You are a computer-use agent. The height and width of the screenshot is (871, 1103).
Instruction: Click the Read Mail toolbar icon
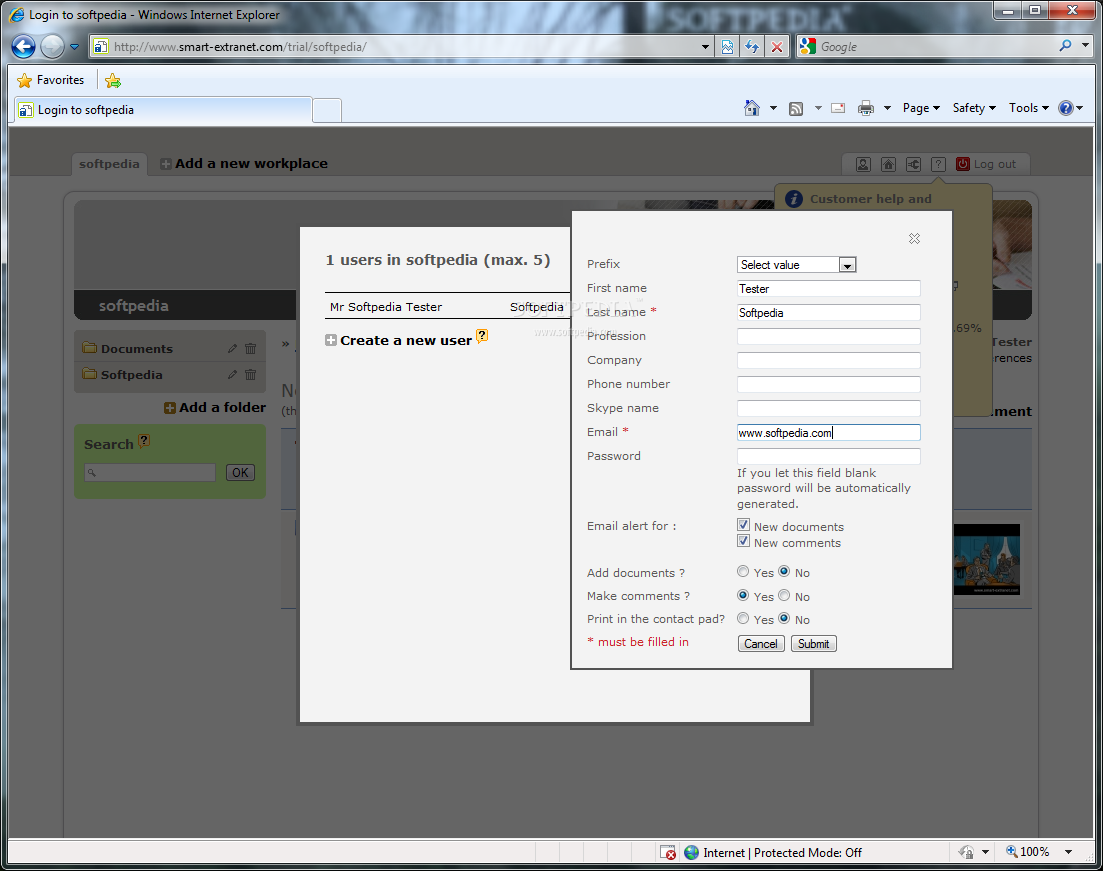point(838,108)
